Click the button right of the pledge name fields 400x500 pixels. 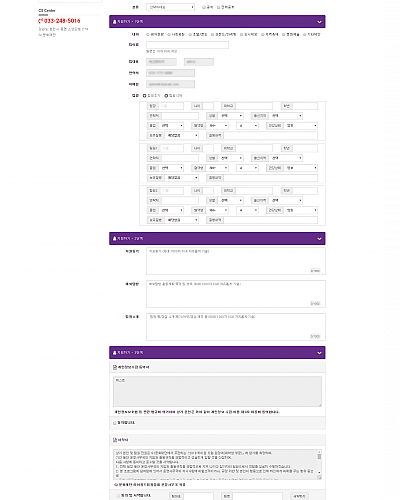[299, 496]
